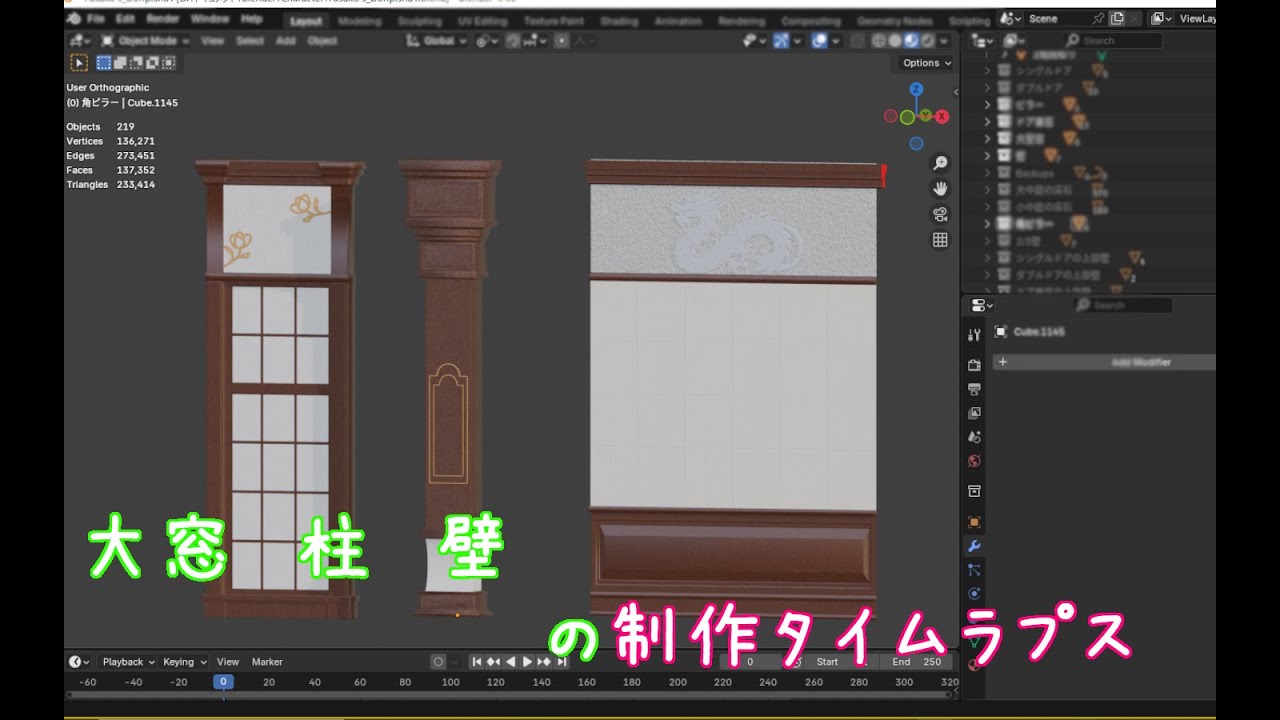Open the Edit menu
1280x720 pixels.
125,19
